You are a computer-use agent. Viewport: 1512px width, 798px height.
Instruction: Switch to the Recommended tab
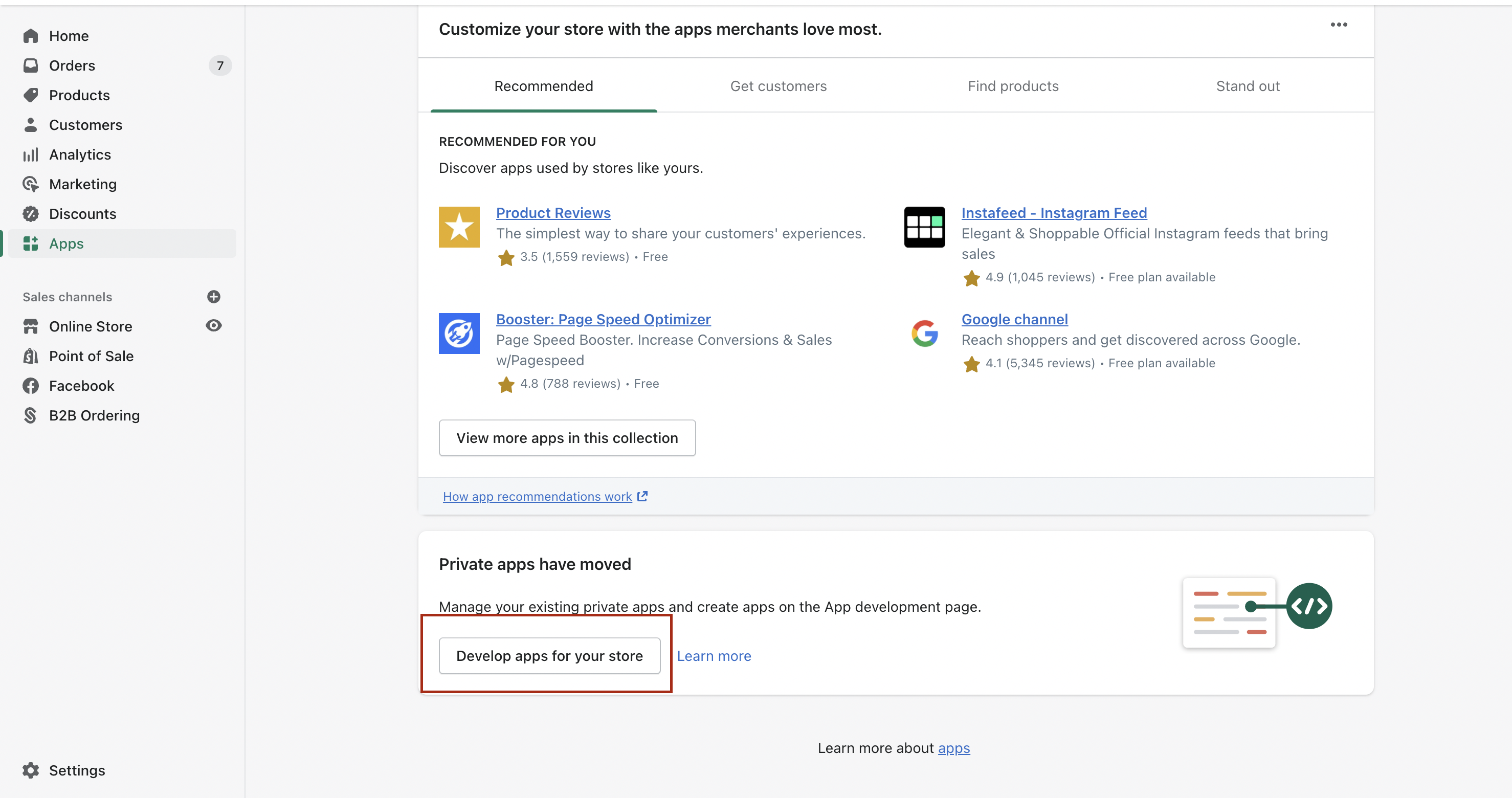tap(544, 86)
